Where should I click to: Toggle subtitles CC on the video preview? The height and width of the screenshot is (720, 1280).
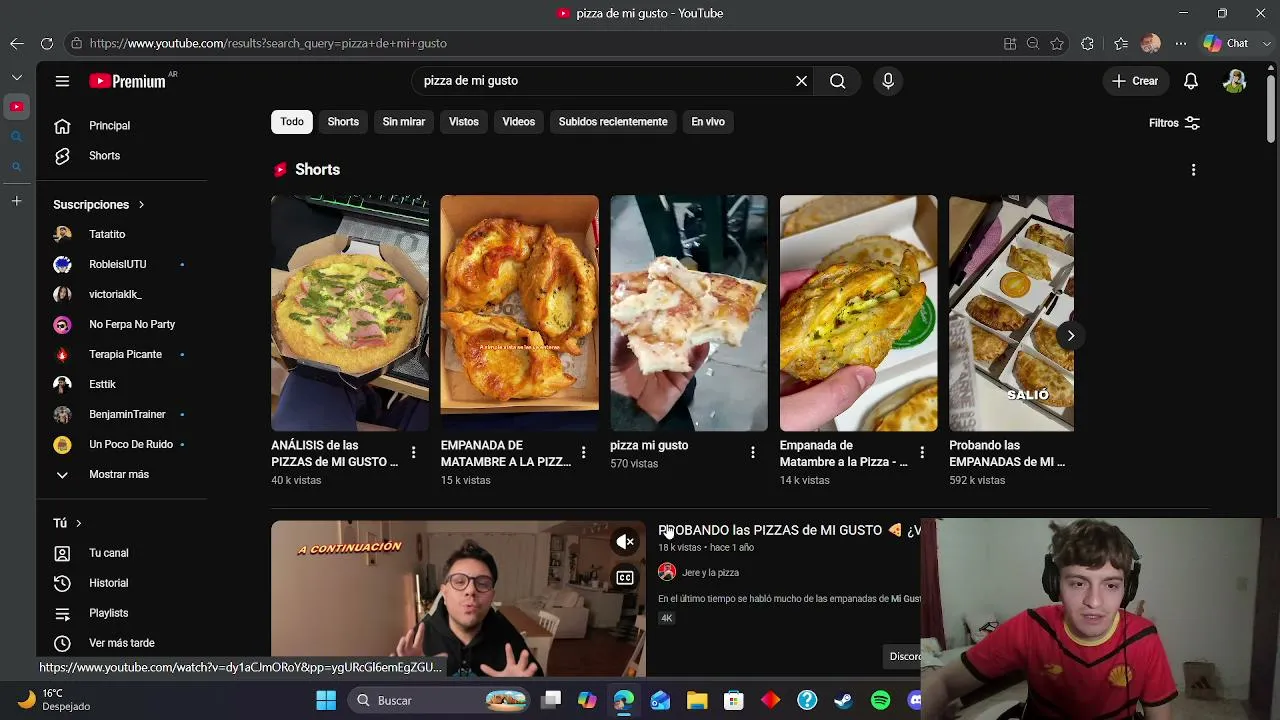pyautogui.click(x=625, y=577)
